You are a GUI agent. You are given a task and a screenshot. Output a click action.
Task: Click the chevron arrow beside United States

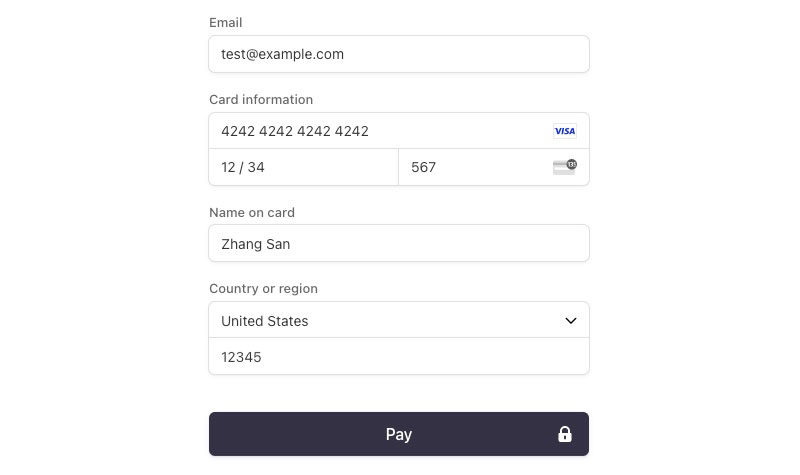pyautogui.click(x=571, y=320)
